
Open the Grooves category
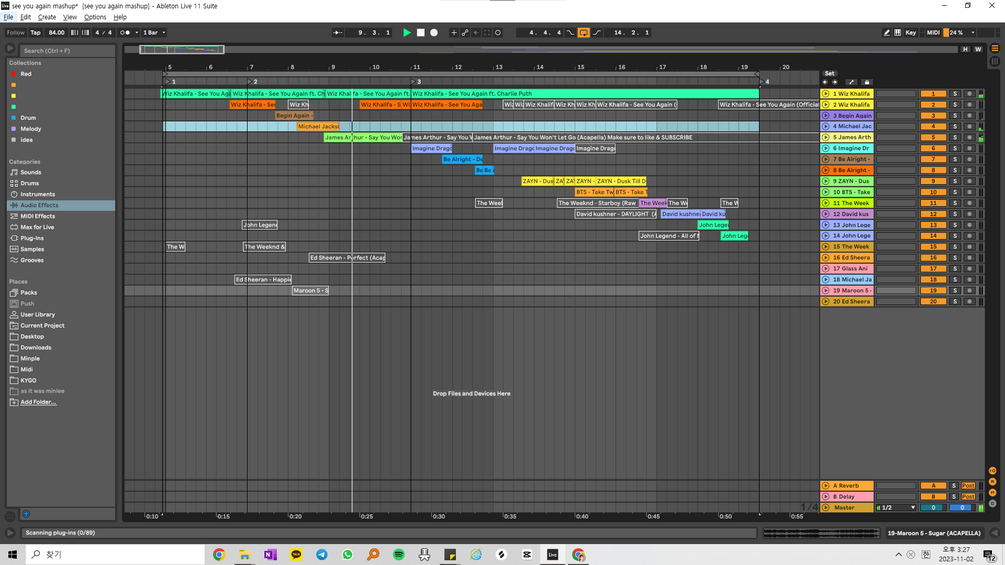(x=32, y=260)
